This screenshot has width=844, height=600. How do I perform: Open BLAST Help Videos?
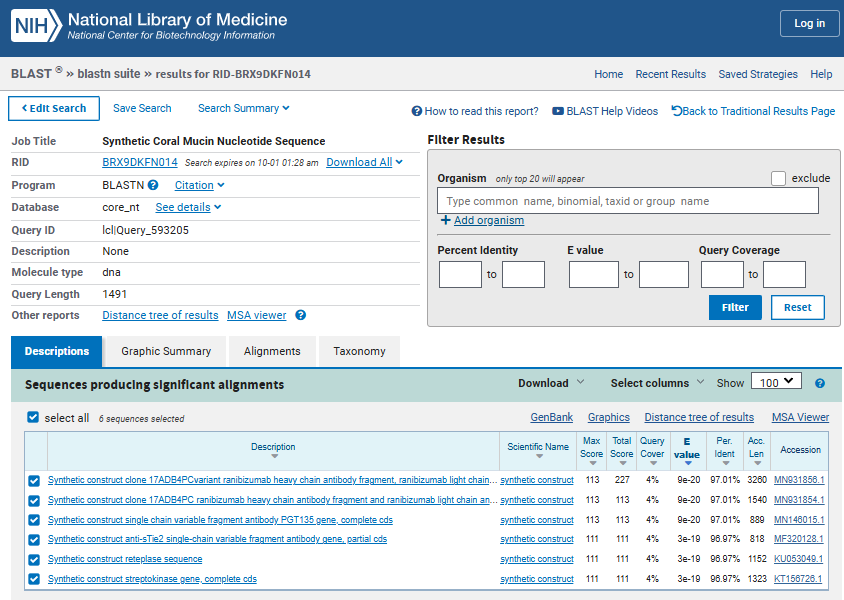[605, 111]
